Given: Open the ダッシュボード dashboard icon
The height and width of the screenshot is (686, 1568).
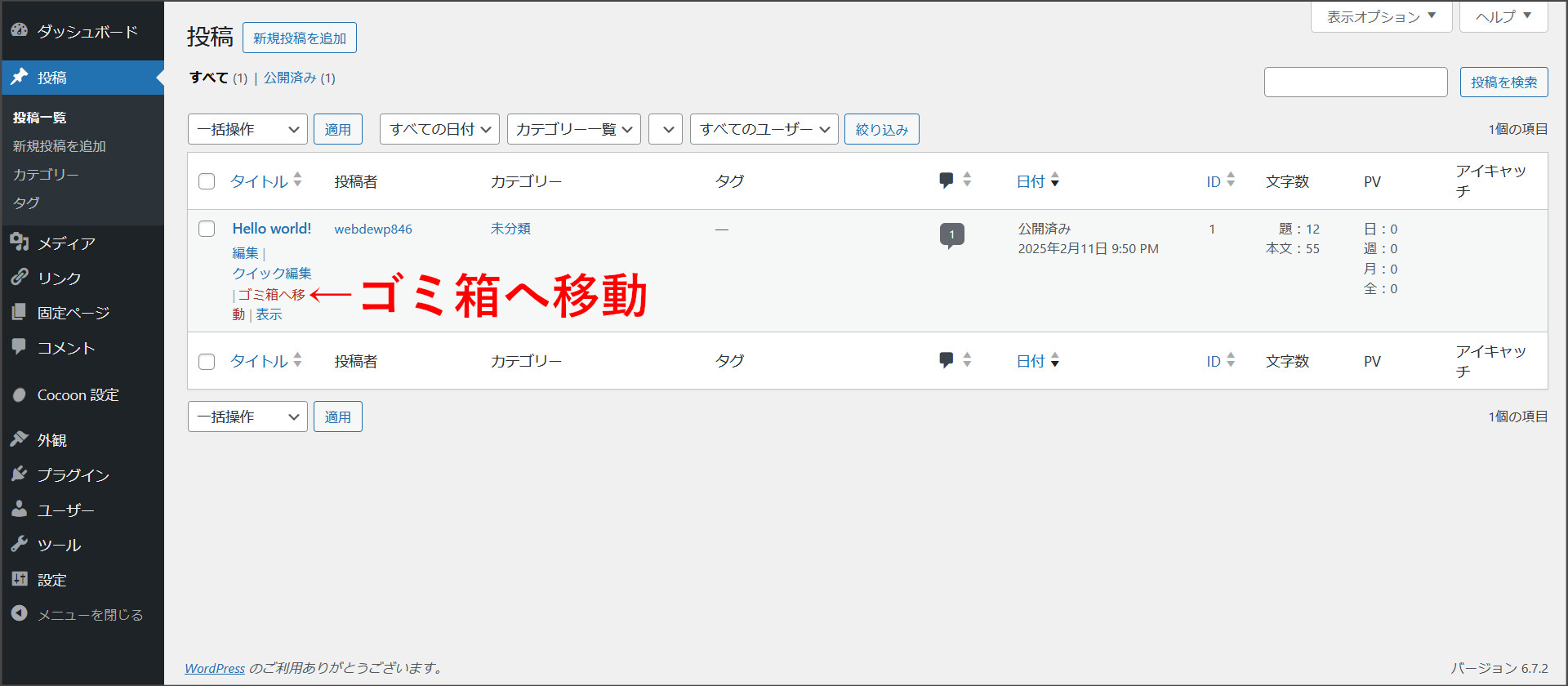Looking at the screenshot, I should tap(20, 30).
